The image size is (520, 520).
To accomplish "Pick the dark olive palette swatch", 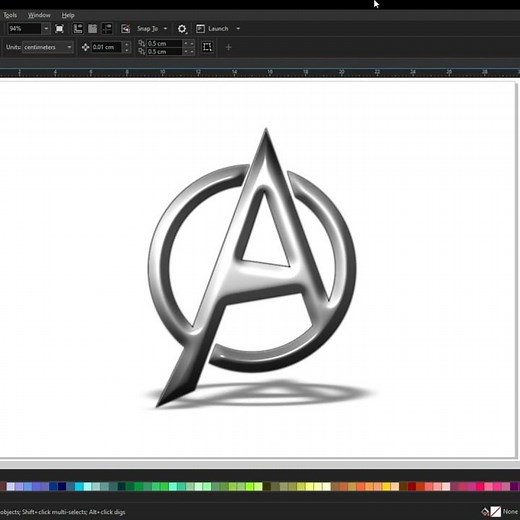I will point(267,486).
